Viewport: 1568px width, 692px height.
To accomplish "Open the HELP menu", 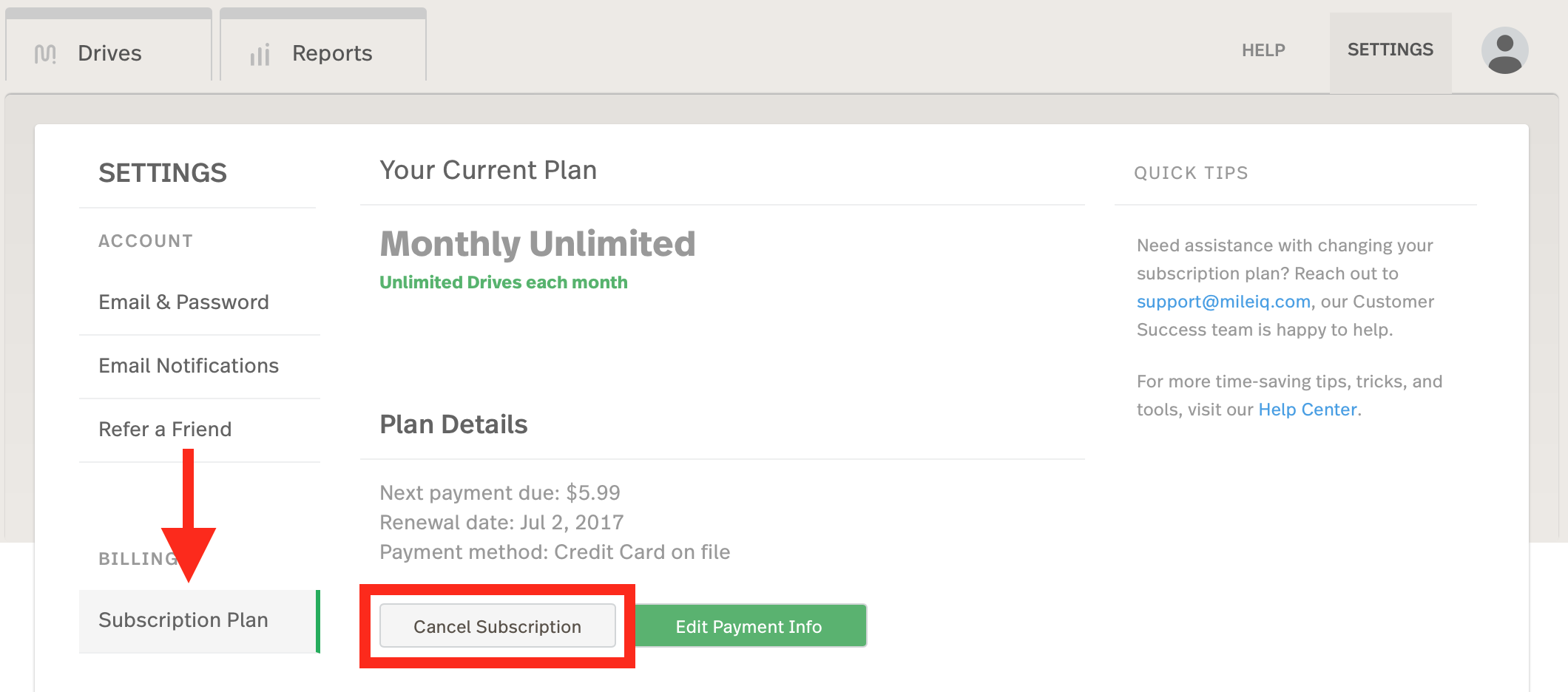I will [x=1263, y=50].
